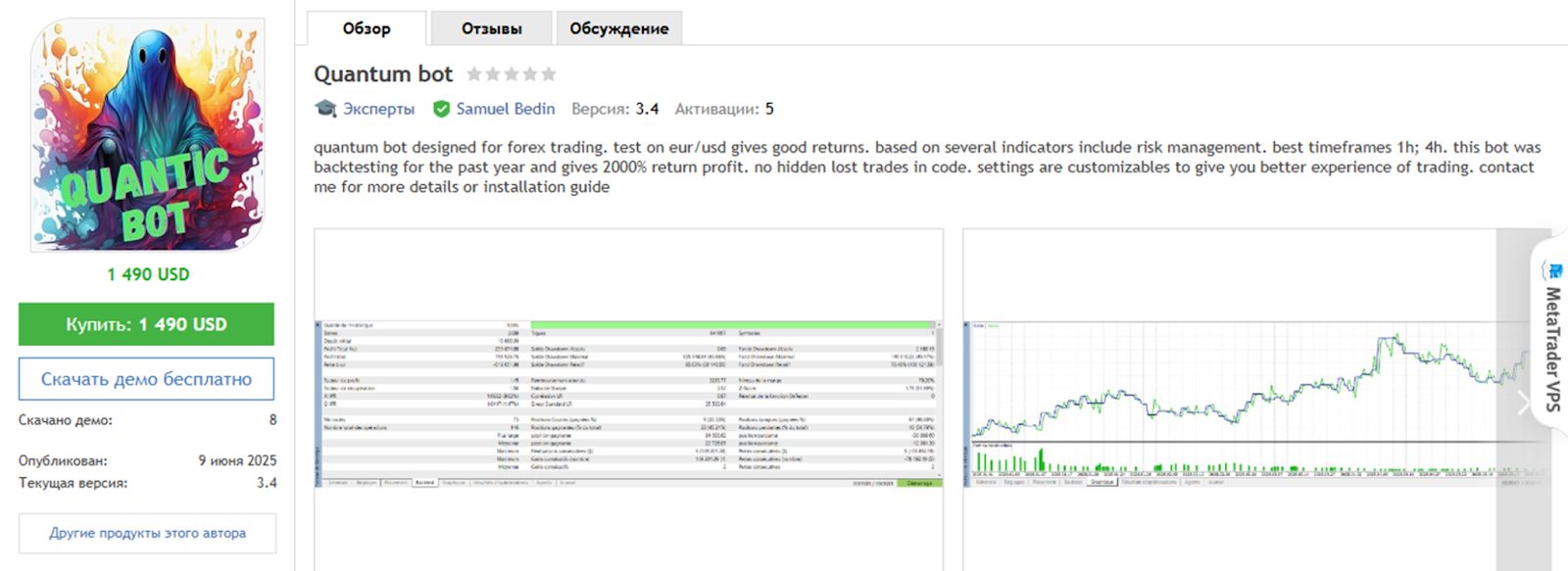Click the small icon atop the MetaTrader VPS tab

coord(1552,270)
